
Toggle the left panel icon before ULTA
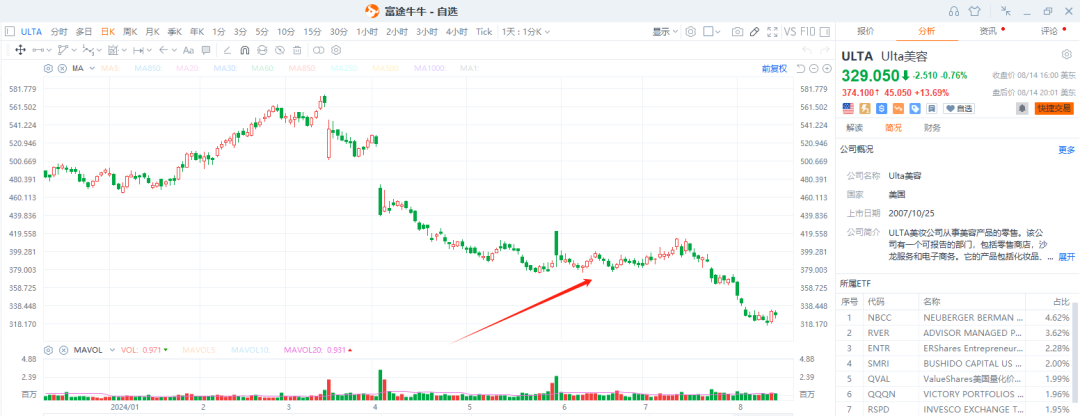10,31
